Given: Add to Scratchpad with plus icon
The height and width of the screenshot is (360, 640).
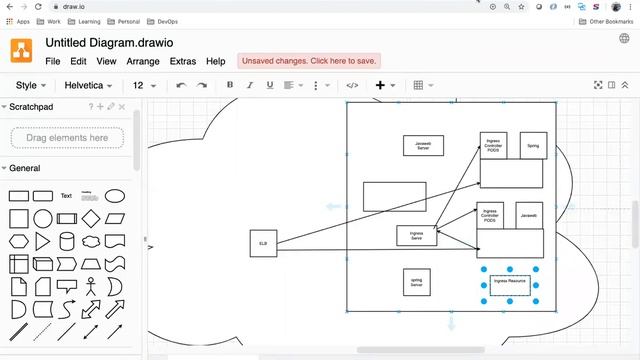Looking at the screenshot, I should click(x=100, y=107).
